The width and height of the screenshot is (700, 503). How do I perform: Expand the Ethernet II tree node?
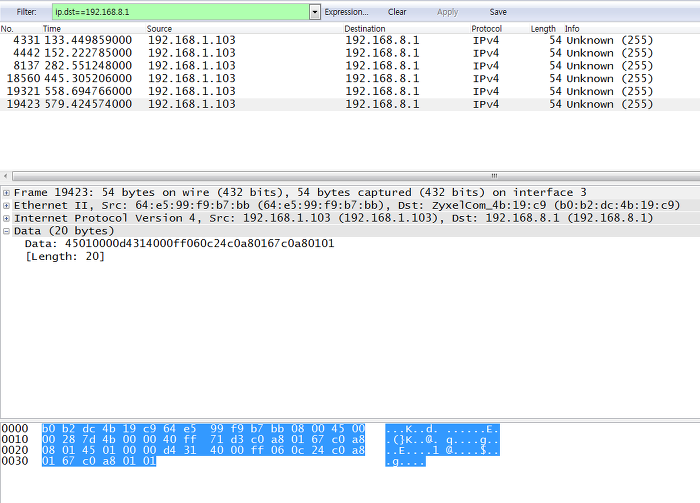(6, 206)
